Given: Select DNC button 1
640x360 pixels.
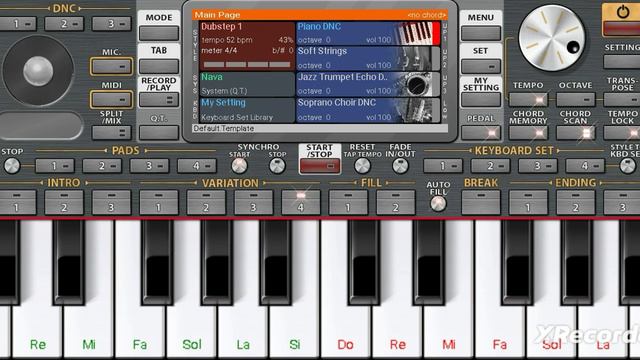Looking at the screenshot, I should (x=17, y=24).
